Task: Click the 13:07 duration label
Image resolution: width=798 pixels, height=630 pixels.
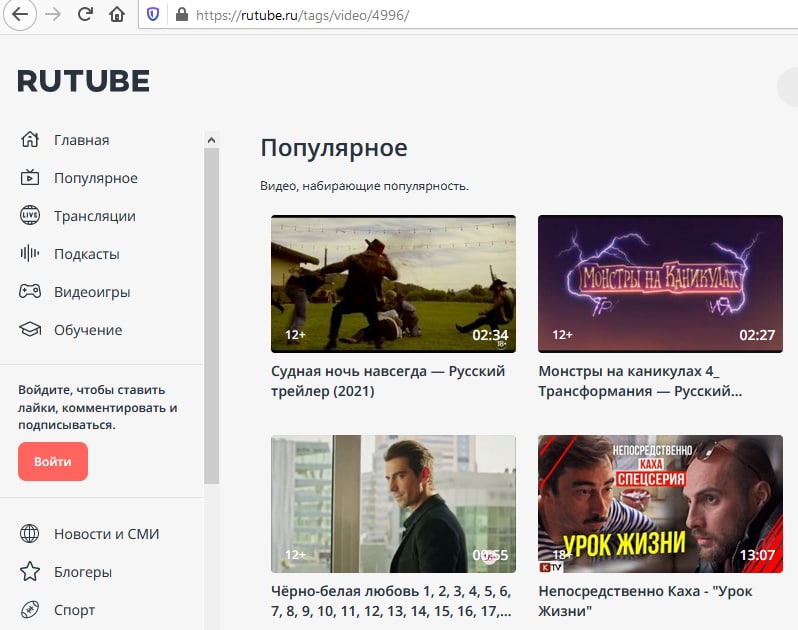Action: (757, 555)
